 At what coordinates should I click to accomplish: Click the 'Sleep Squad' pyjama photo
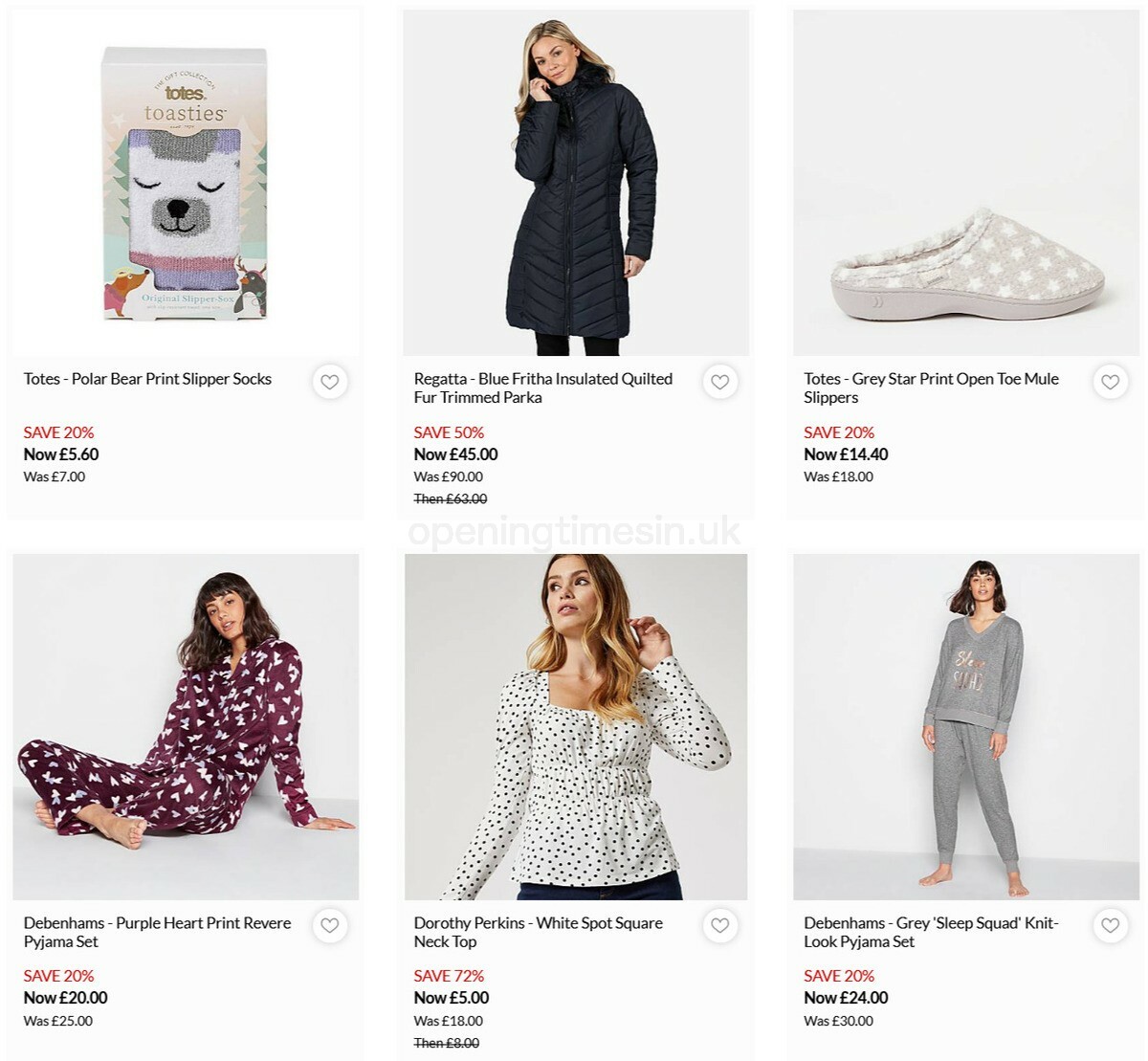coord(966,727)
